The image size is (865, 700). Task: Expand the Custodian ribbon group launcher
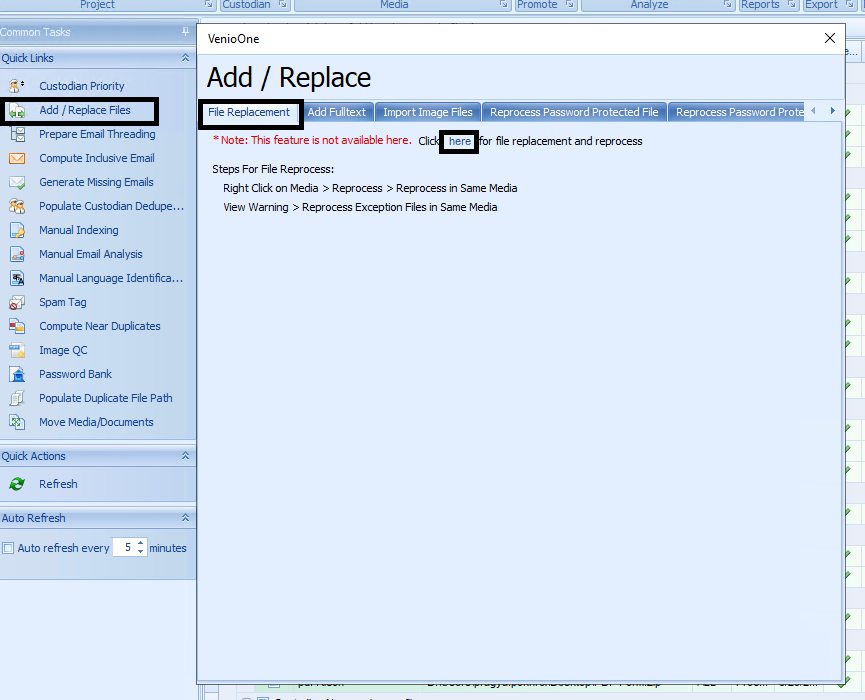click(x=283, y=4)
